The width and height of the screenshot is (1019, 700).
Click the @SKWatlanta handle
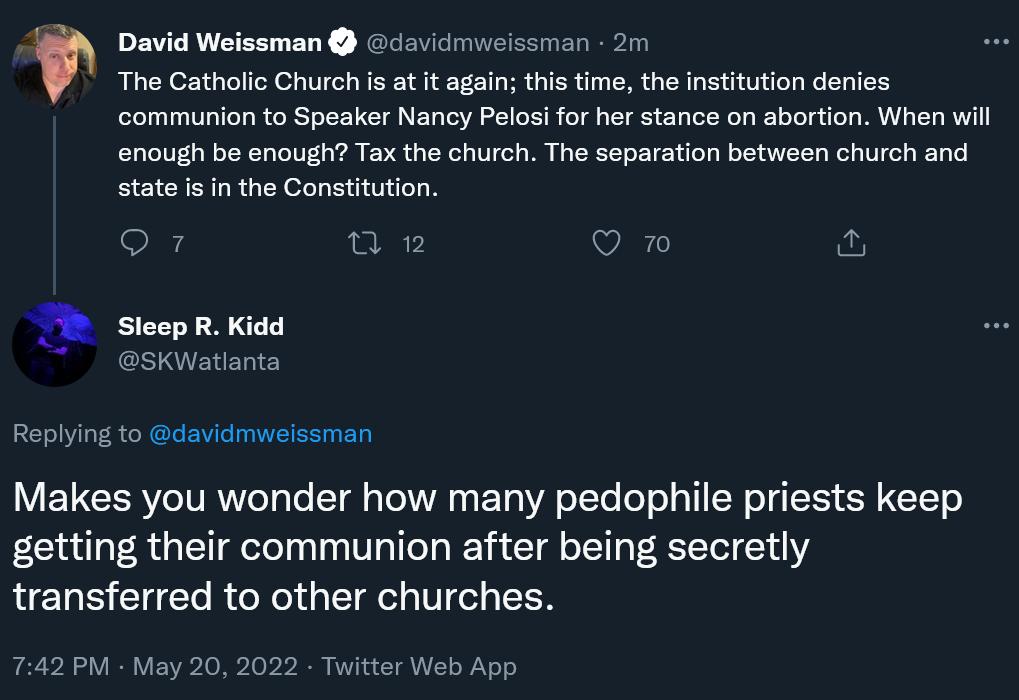198,361
